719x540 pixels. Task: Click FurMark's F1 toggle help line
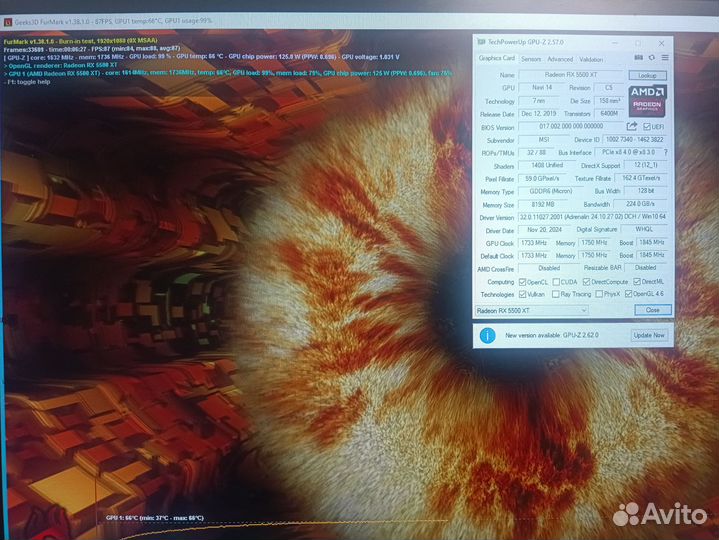point(27,82)
